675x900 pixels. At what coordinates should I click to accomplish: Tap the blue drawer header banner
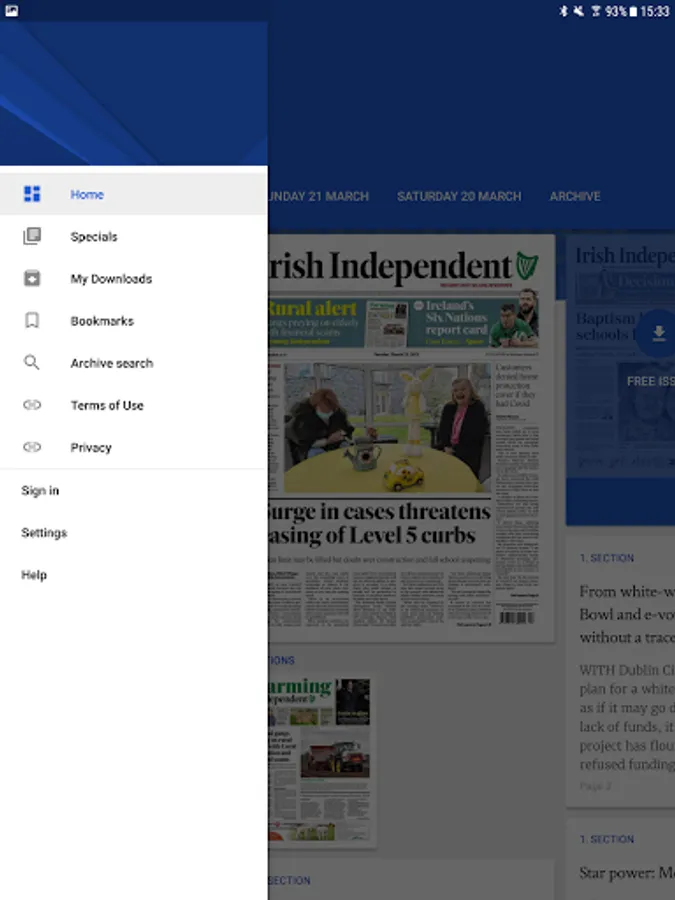tap(134, 94)
